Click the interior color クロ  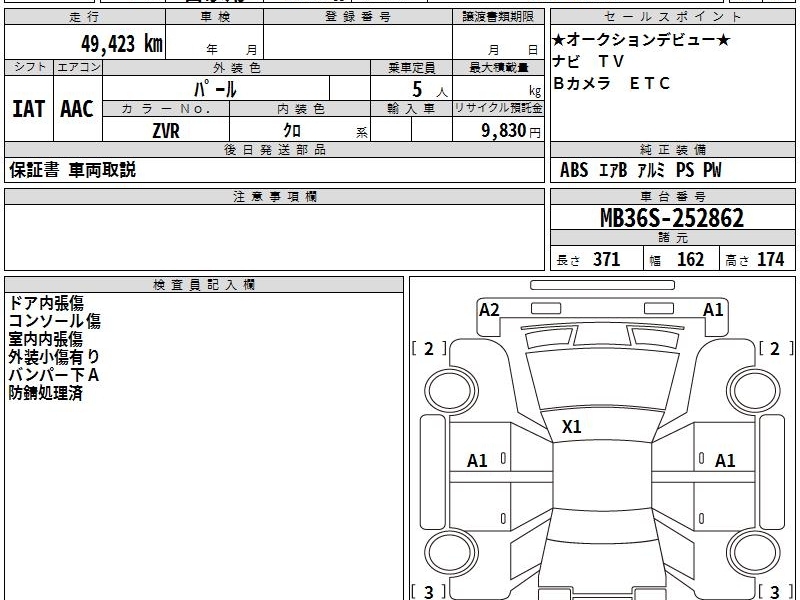[292, 131]
